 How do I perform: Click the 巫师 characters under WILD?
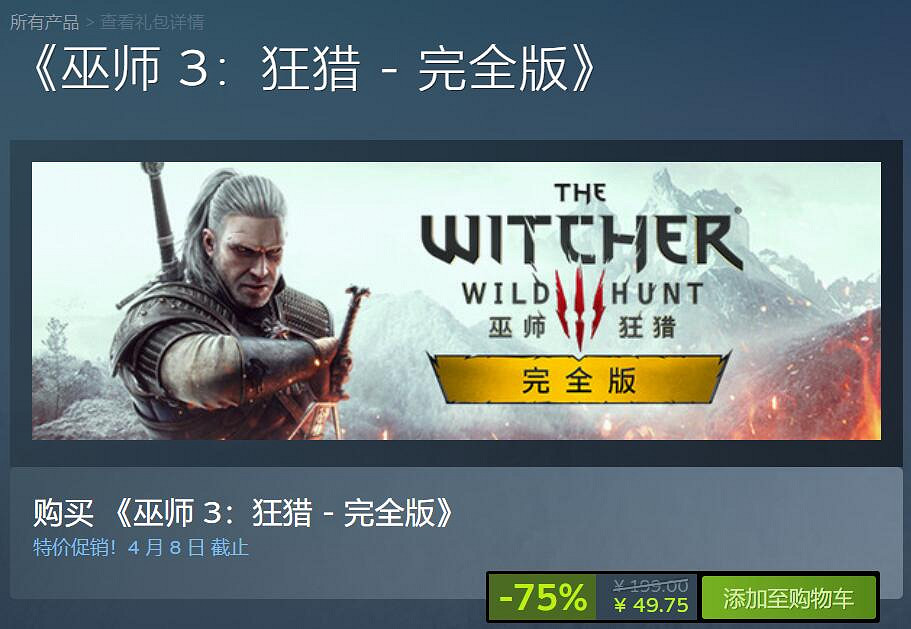pos(517,327)
